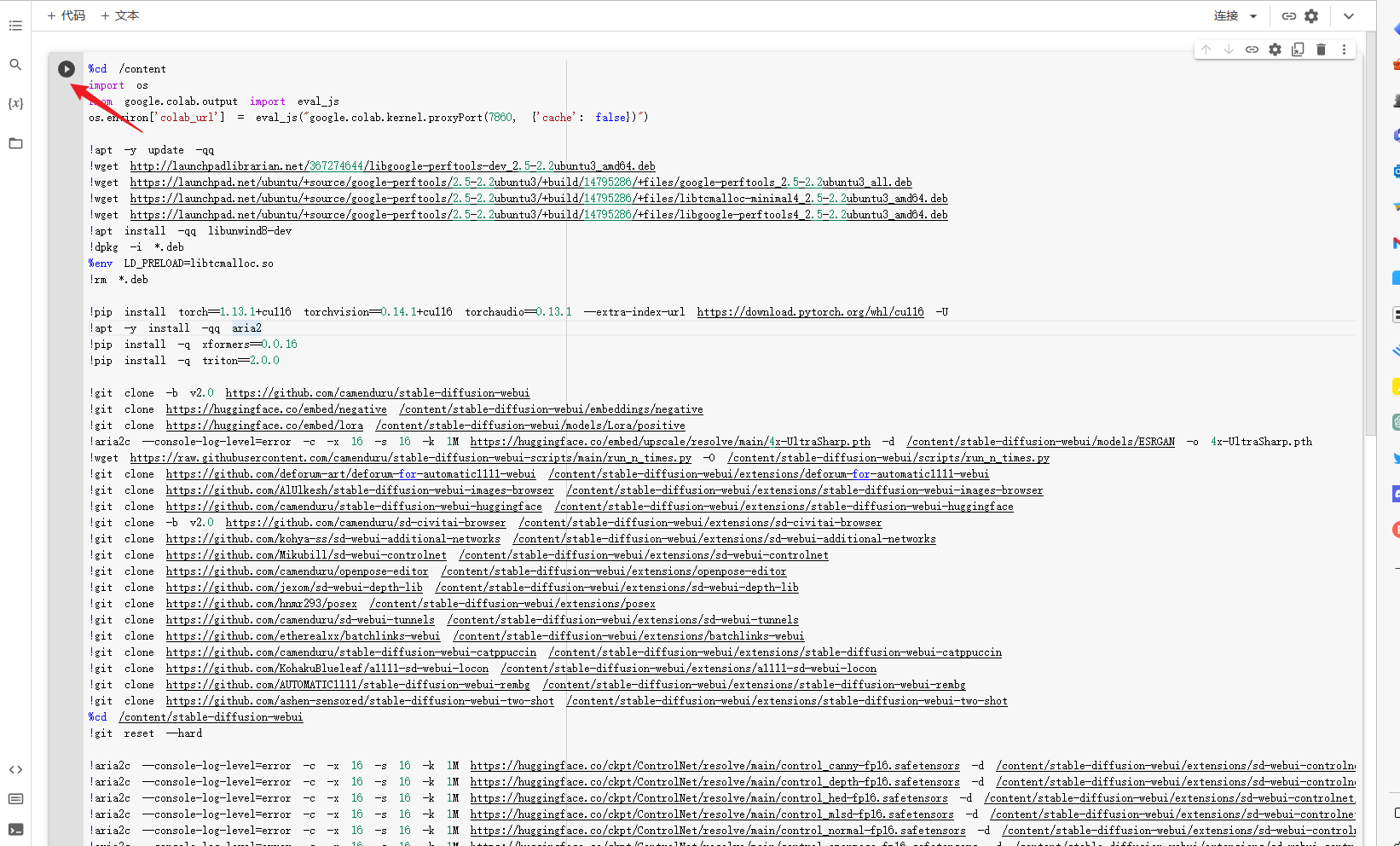Click the notebook vertical scrollbar

[x=1370, y=234]
